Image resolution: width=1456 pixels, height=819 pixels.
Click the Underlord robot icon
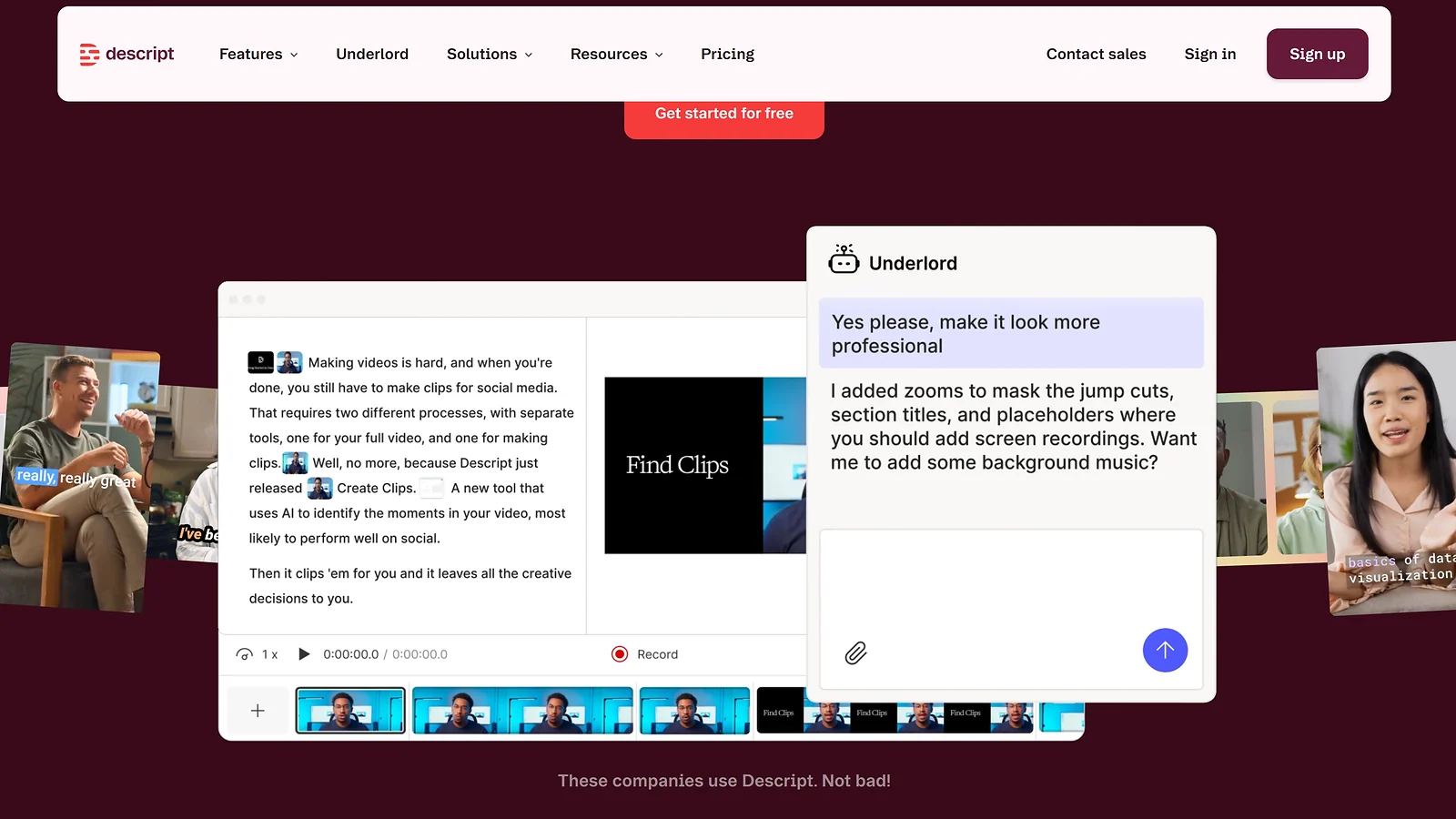[x=844, y=259]
